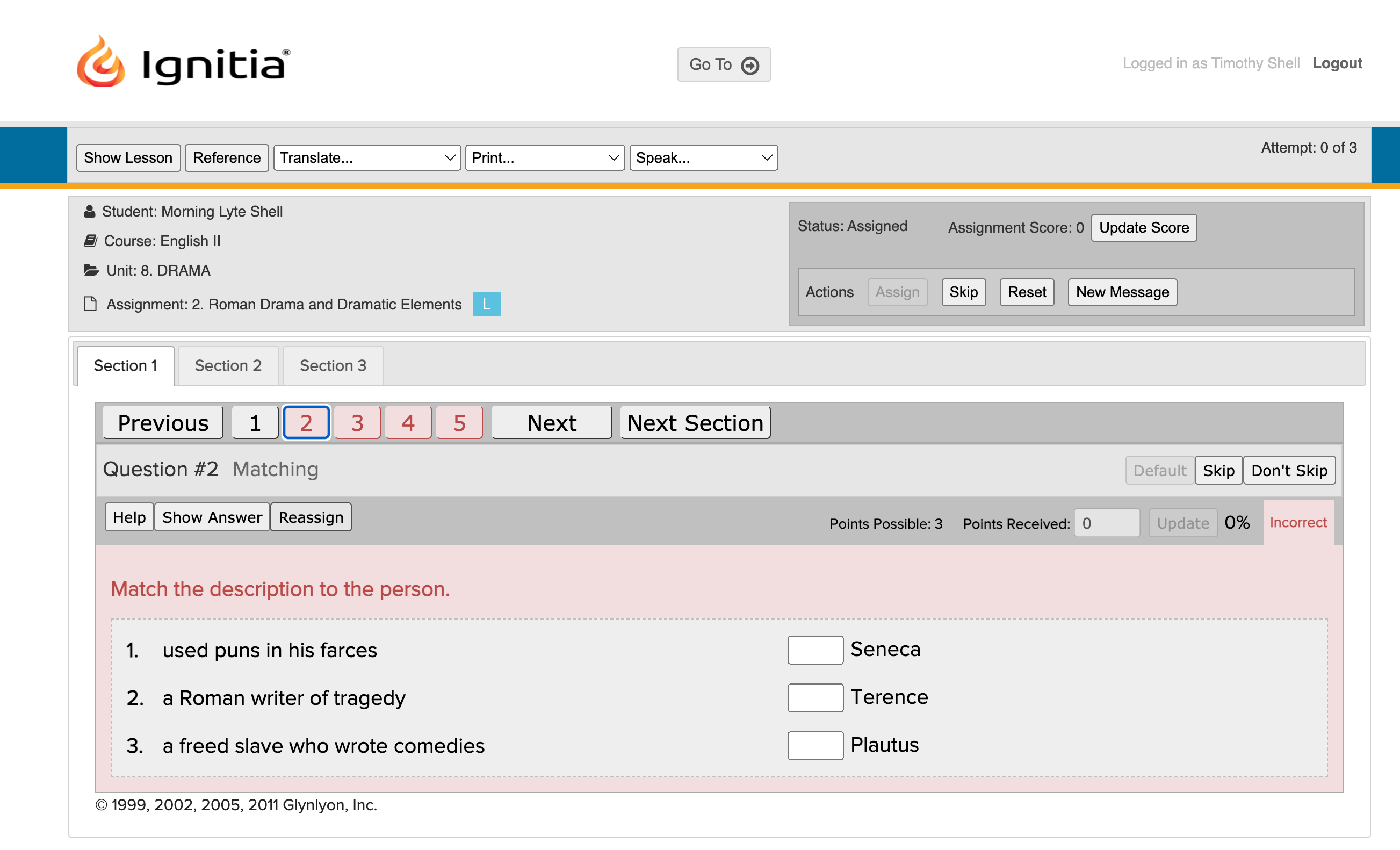
Task: Switch to Section 3 tab
Action: 333,365
